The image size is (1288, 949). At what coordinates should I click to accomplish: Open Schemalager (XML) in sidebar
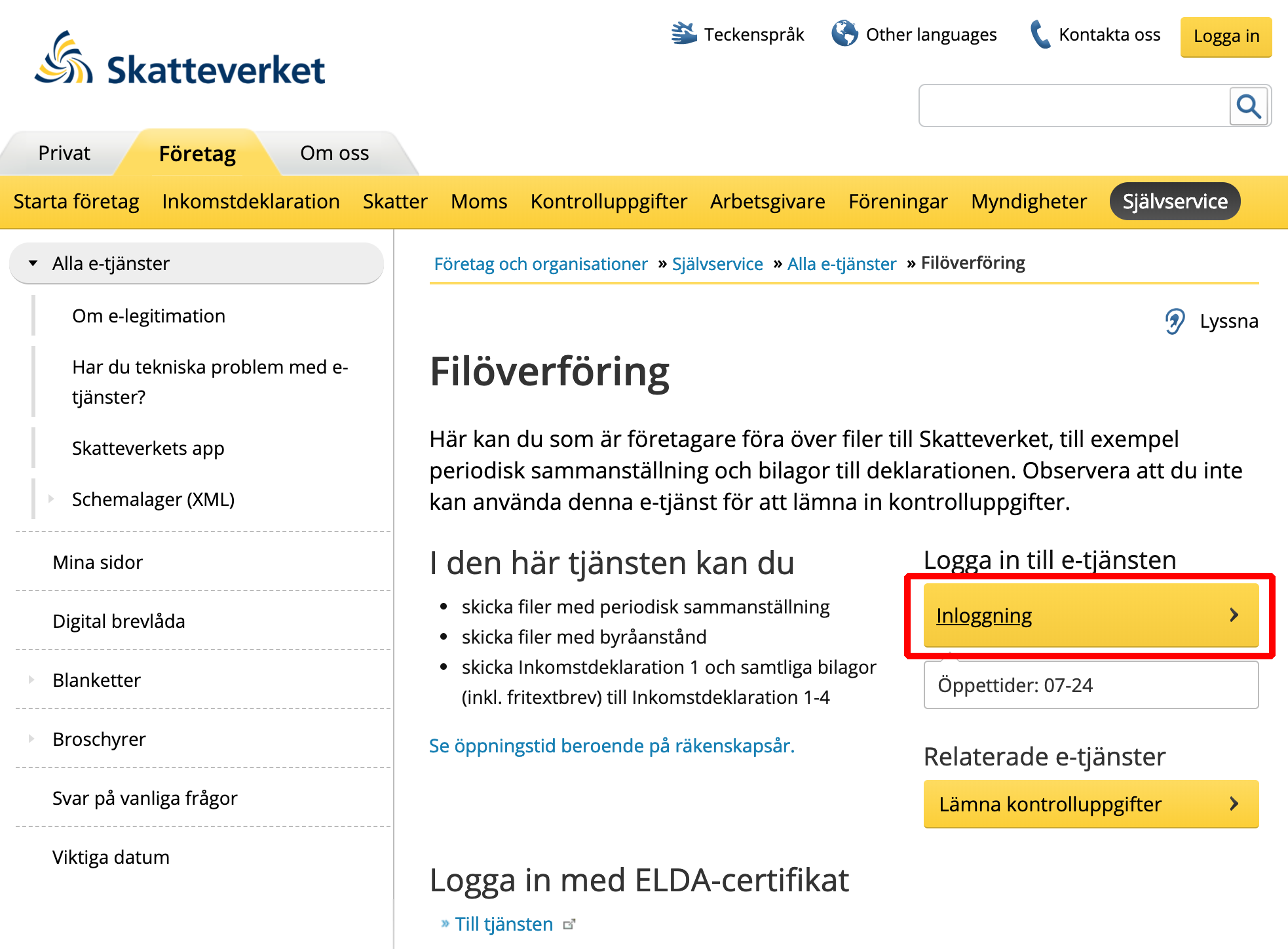point(153,499)
